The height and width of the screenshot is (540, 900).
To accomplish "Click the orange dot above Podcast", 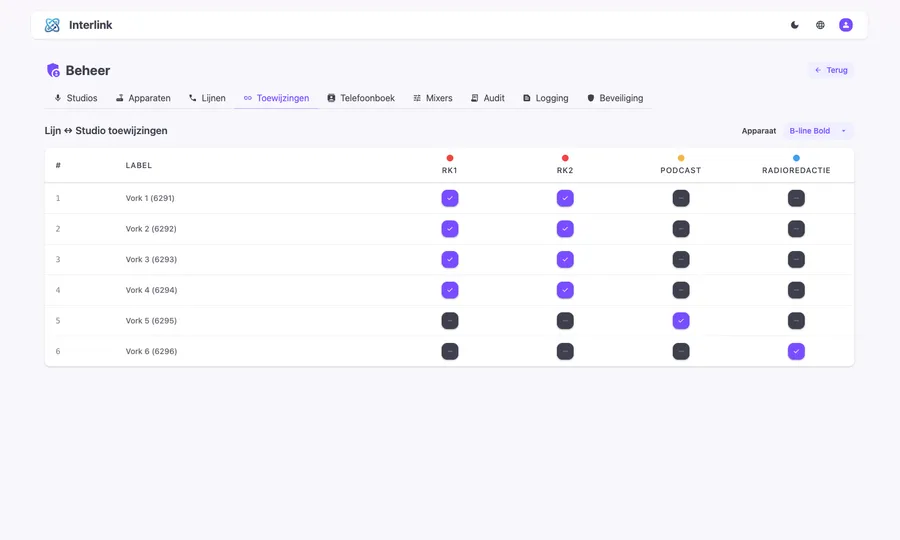I will [x=681, y=158].
